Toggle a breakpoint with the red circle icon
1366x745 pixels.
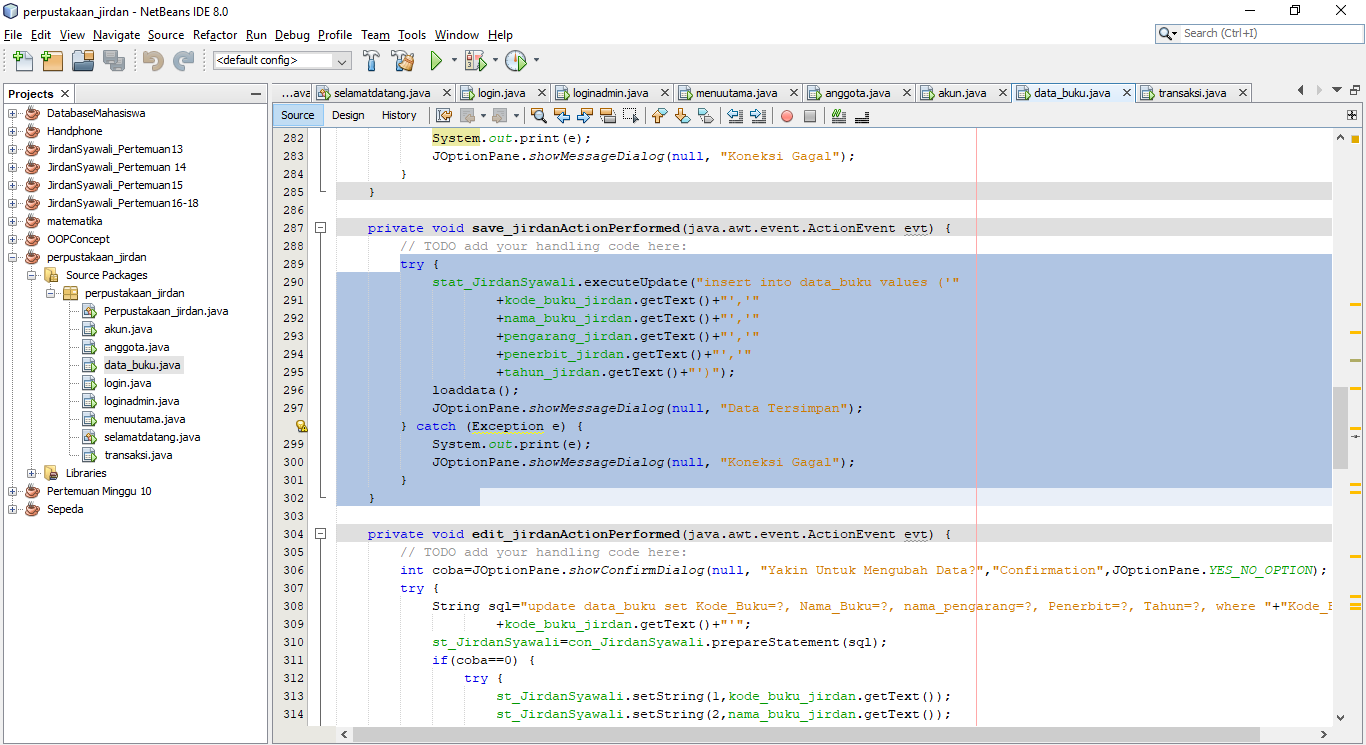coord(787,115)
